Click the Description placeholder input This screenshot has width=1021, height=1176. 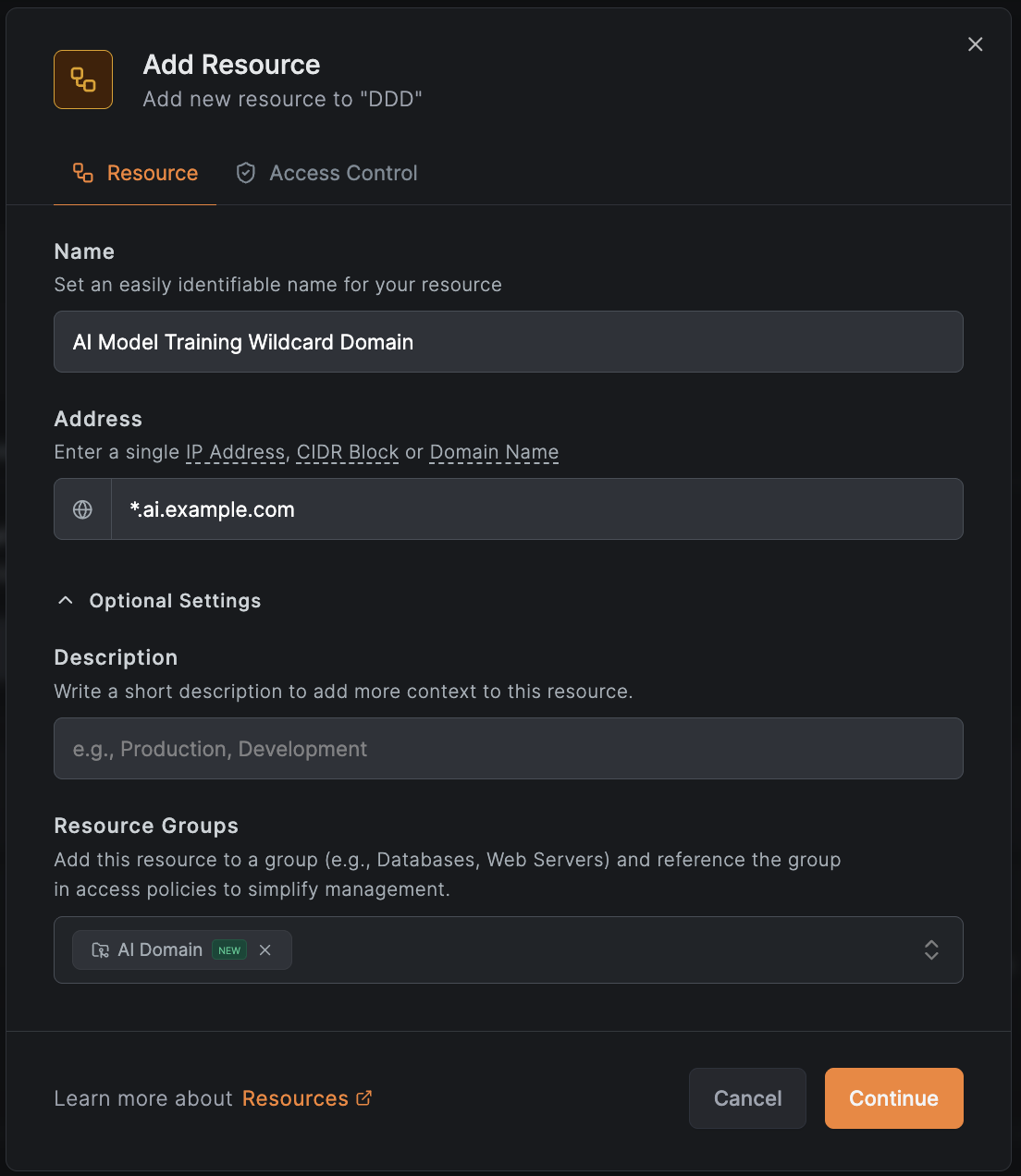click(x=509, y=749)
